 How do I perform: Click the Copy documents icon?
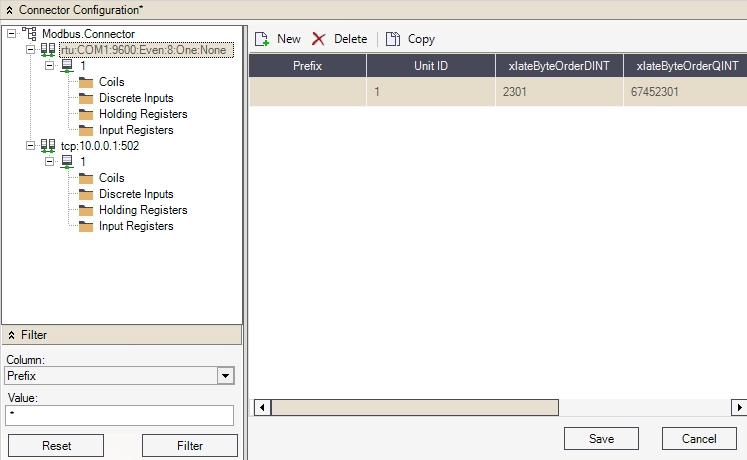click(x=393, y=39)
